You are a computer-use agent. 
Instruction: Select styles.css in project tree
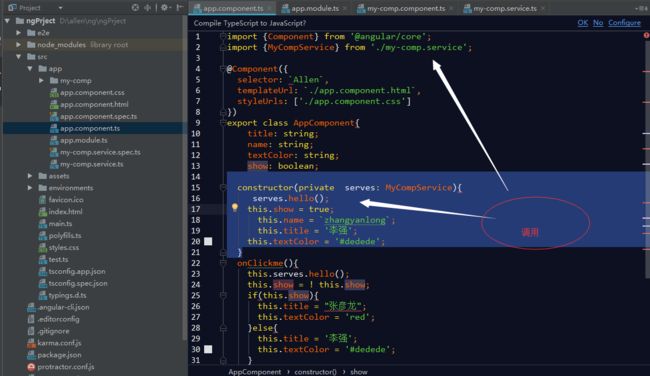(x=63, y=248)
